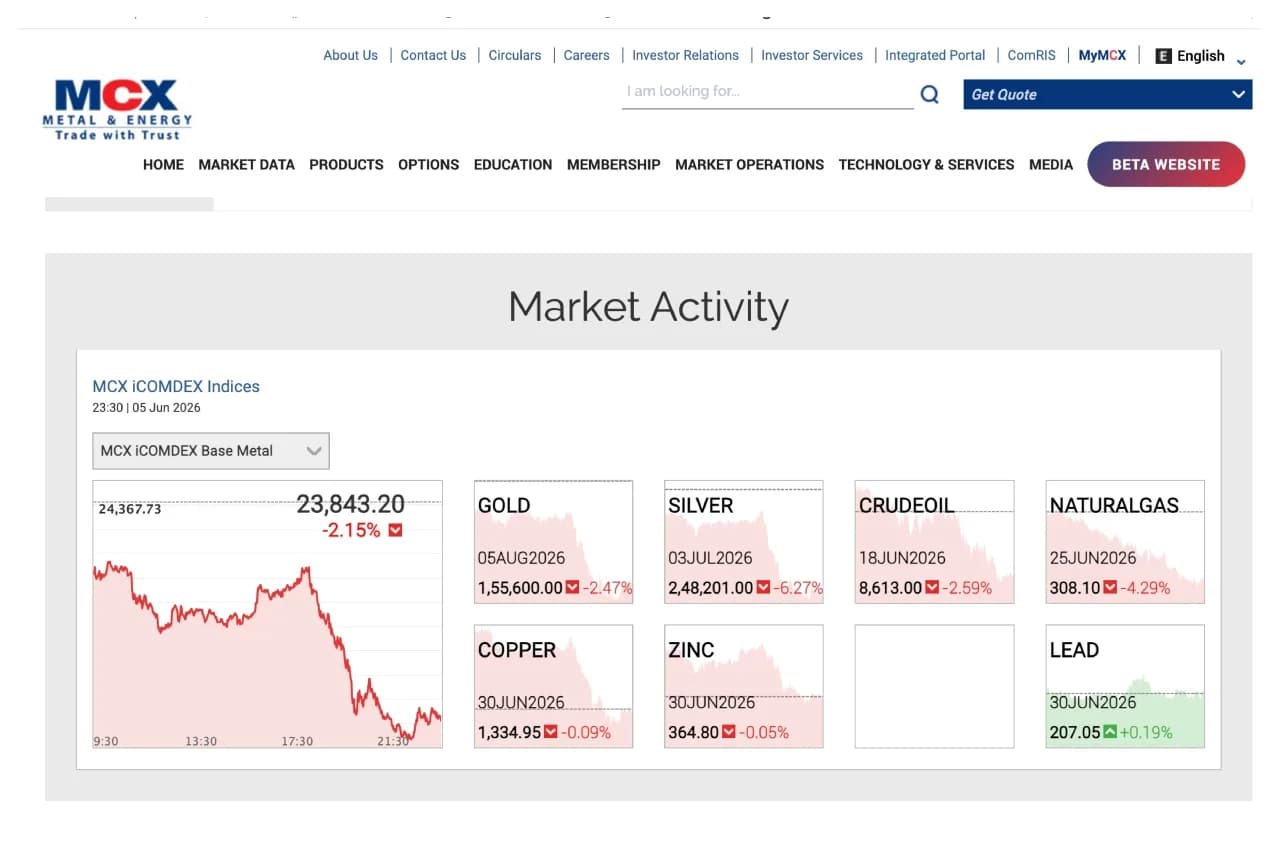The height and width of the screenshot is (850, 1280).
Task: Follow the Contact Us link
Action: pyautogui.click(x=433, y=56)
